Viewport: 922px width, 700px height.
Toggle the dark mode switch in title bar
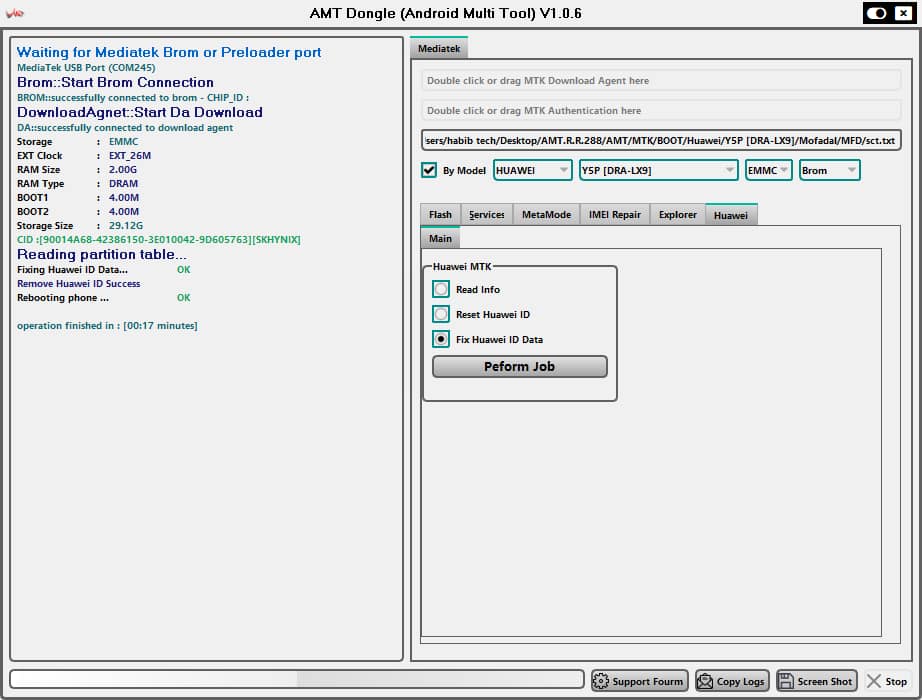(877, 13)
